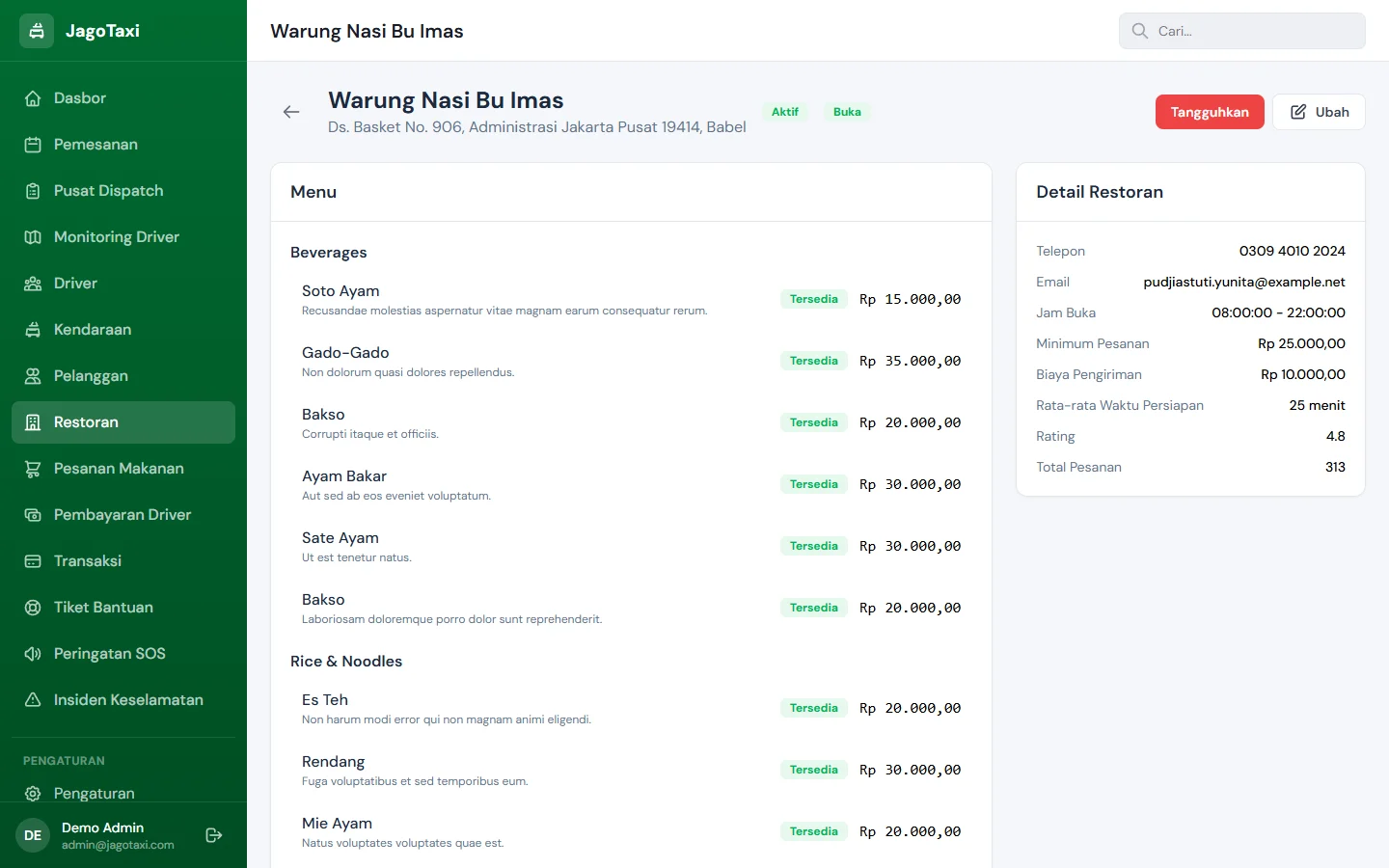Open the Pengaturan settings gear icon
The width and height of the screenshot is (1389, 868).
33,793
